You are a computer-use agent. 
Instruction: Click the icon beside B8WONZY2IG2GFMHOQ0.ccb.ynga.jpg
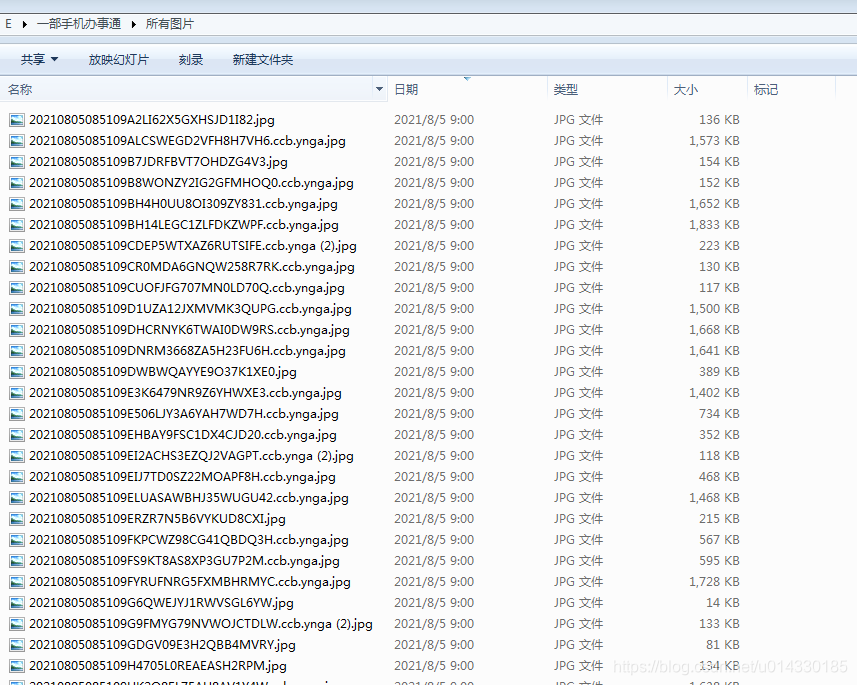point(17,182)
